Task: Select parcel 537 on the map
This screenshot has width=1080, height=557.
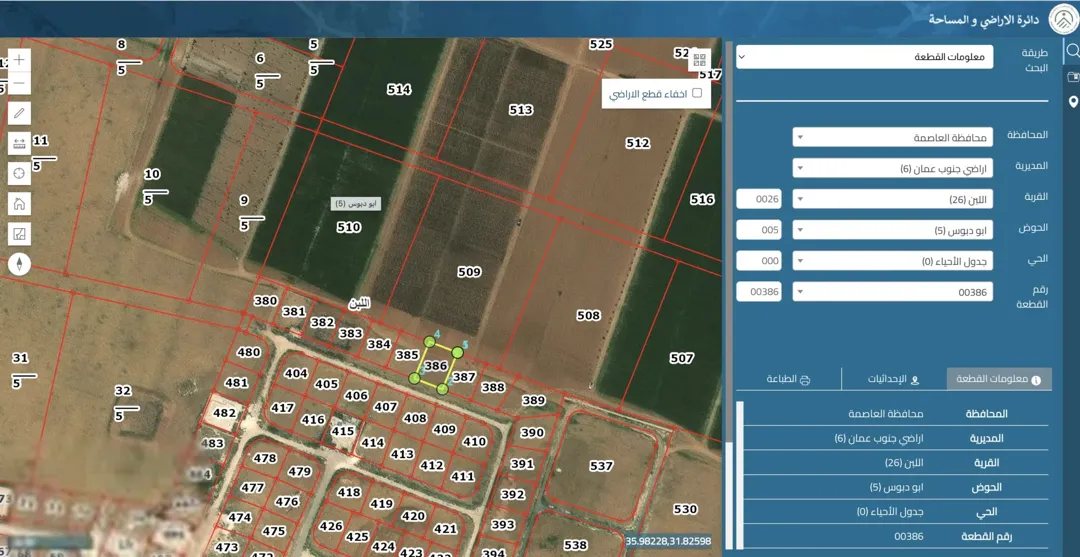Action: [x=601, y=466]
